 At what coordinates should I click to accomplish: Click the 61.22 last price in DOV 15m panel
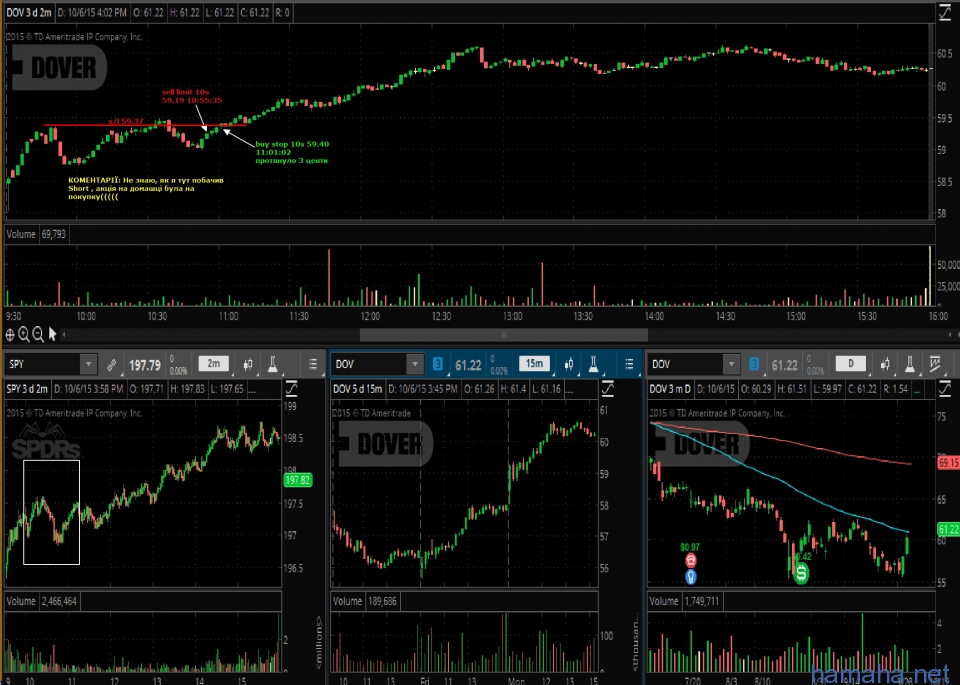click(468, 365)
